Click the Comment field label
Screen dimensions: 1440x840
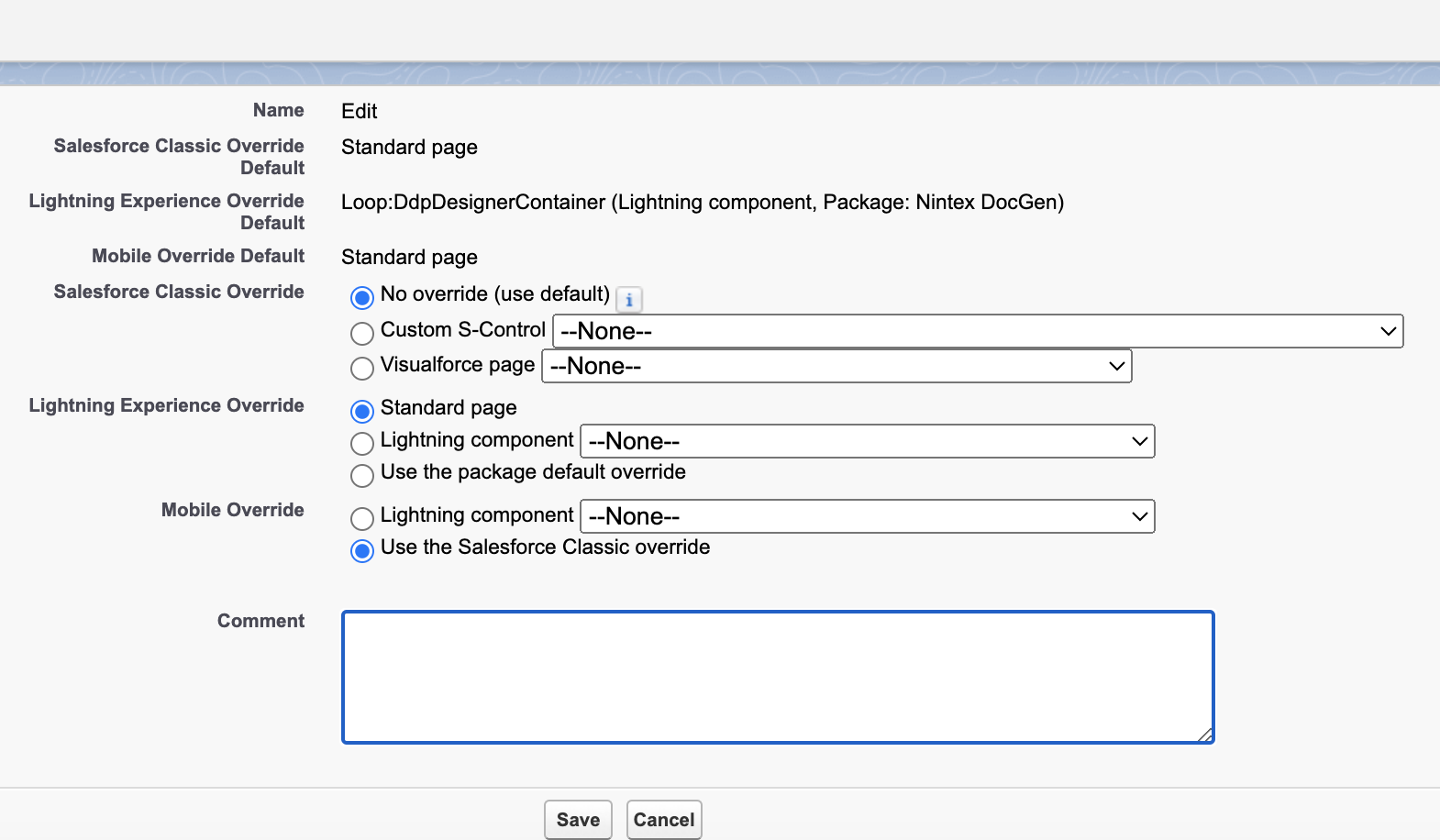260,621
